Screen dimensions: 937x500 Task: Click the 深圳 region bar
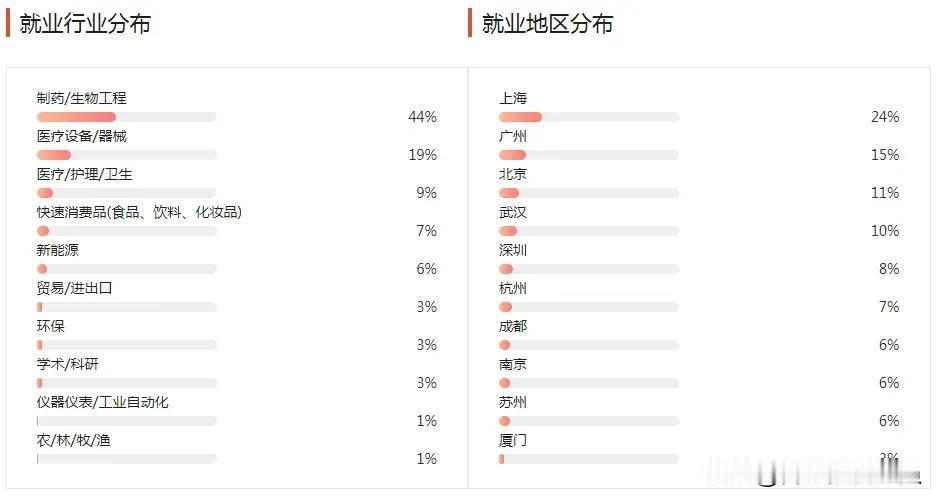589,269
